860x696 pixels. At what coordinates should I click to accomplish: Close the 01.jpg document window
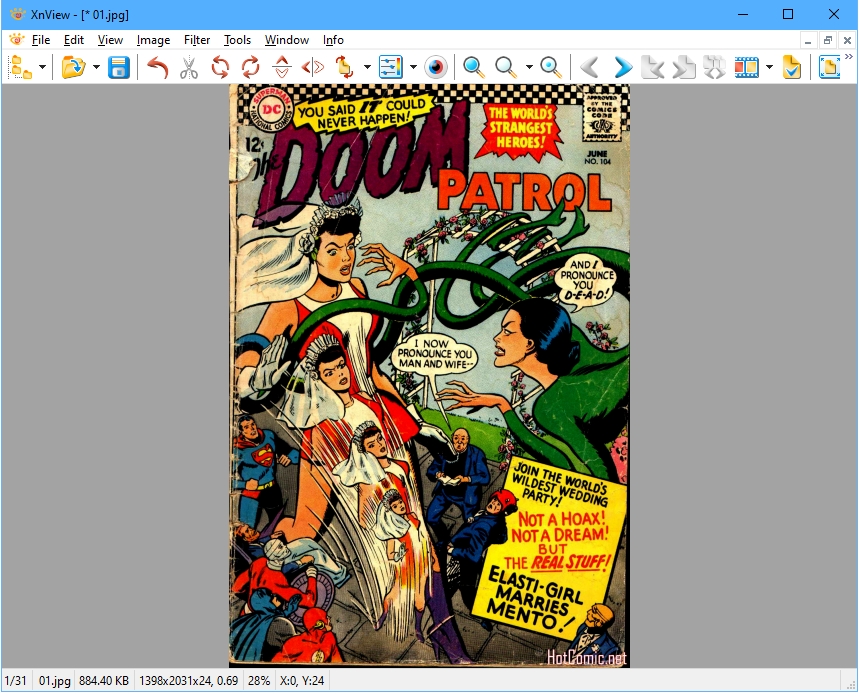click(847, 41)
